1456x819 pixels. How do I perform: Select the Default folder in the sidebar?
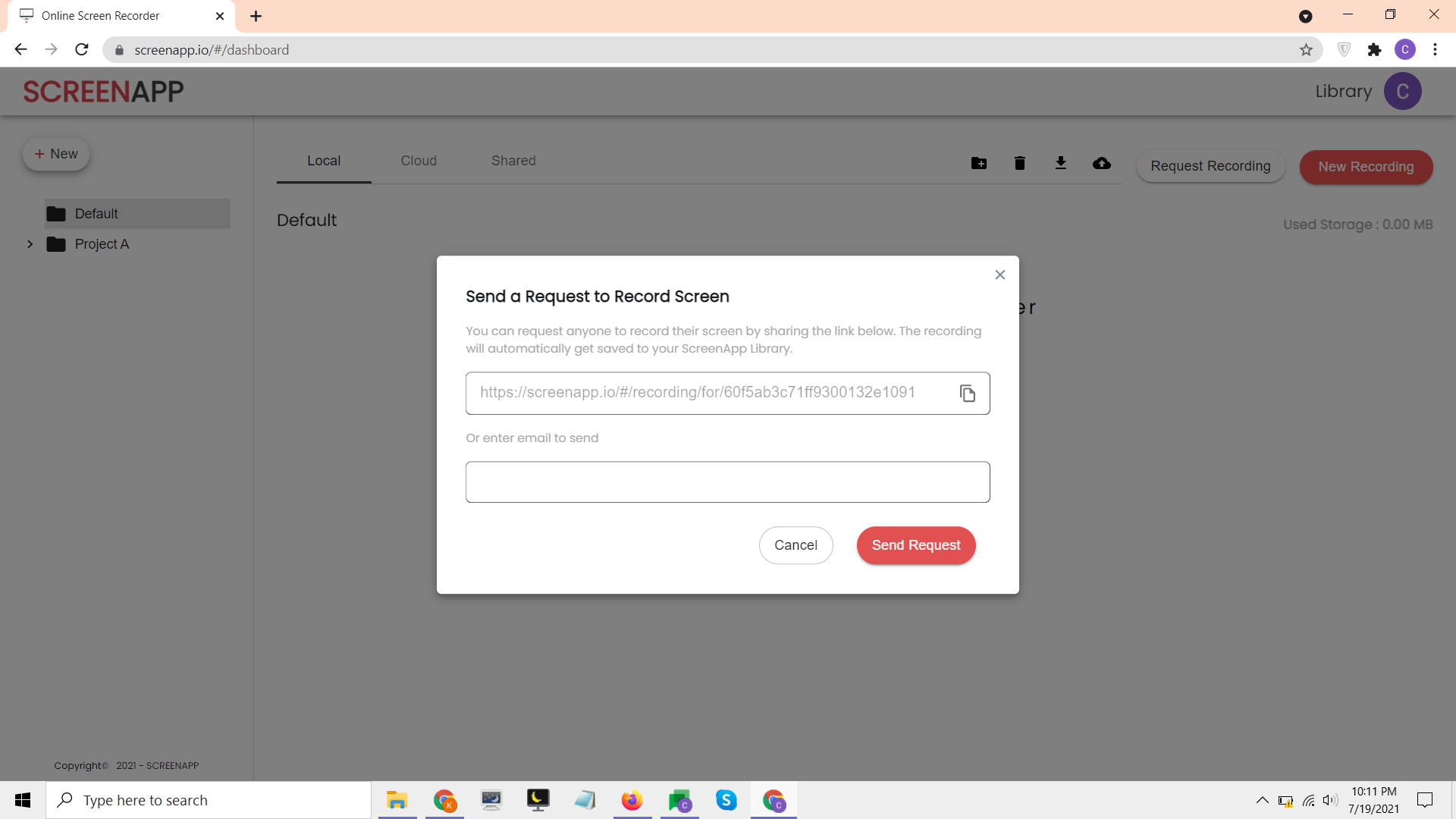[x=96, y=214]
